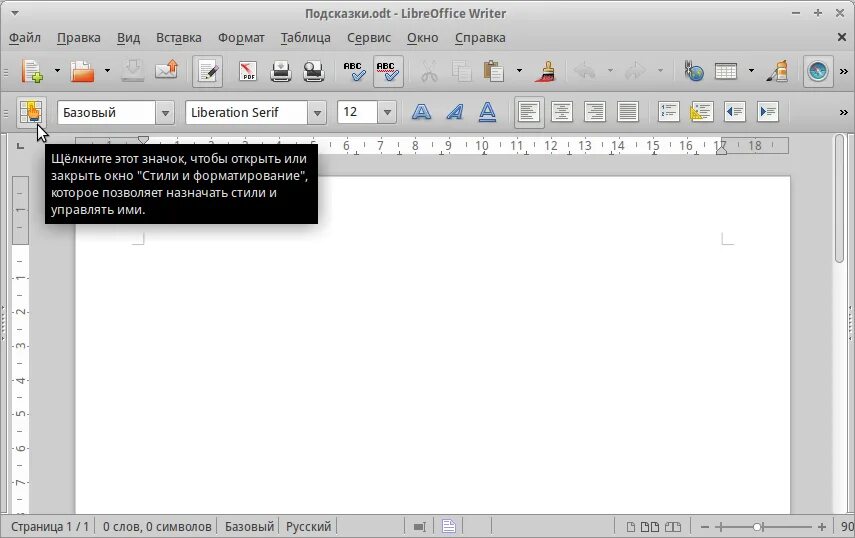Switch to single-page view layout
Viewport: 855px width, 538px height.
(x=630, y=527)
